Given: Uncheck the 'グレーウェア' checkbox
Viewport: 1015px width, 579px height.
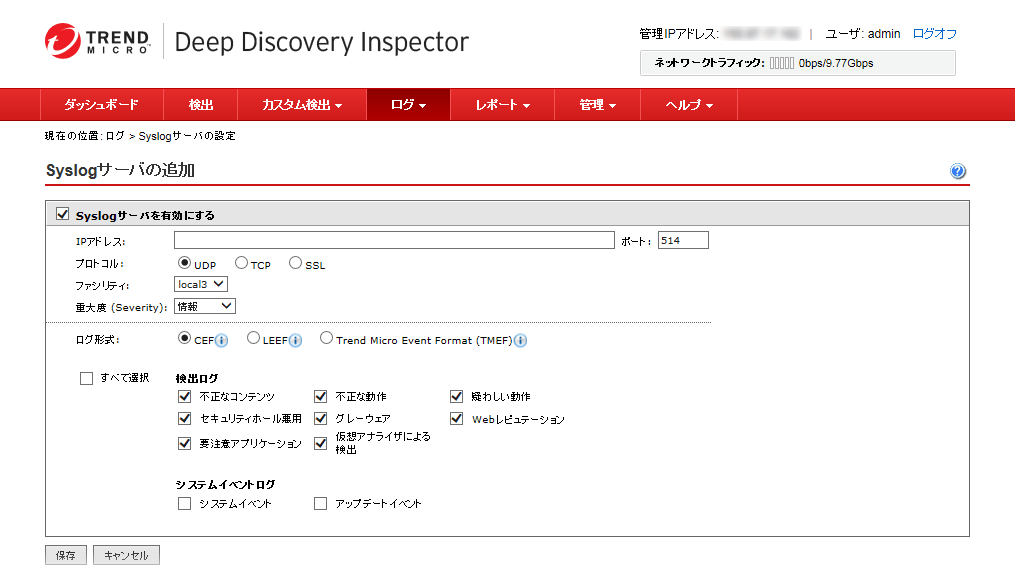Looking at the screenshot, I should pyautogui.click(x=320, y=418).
